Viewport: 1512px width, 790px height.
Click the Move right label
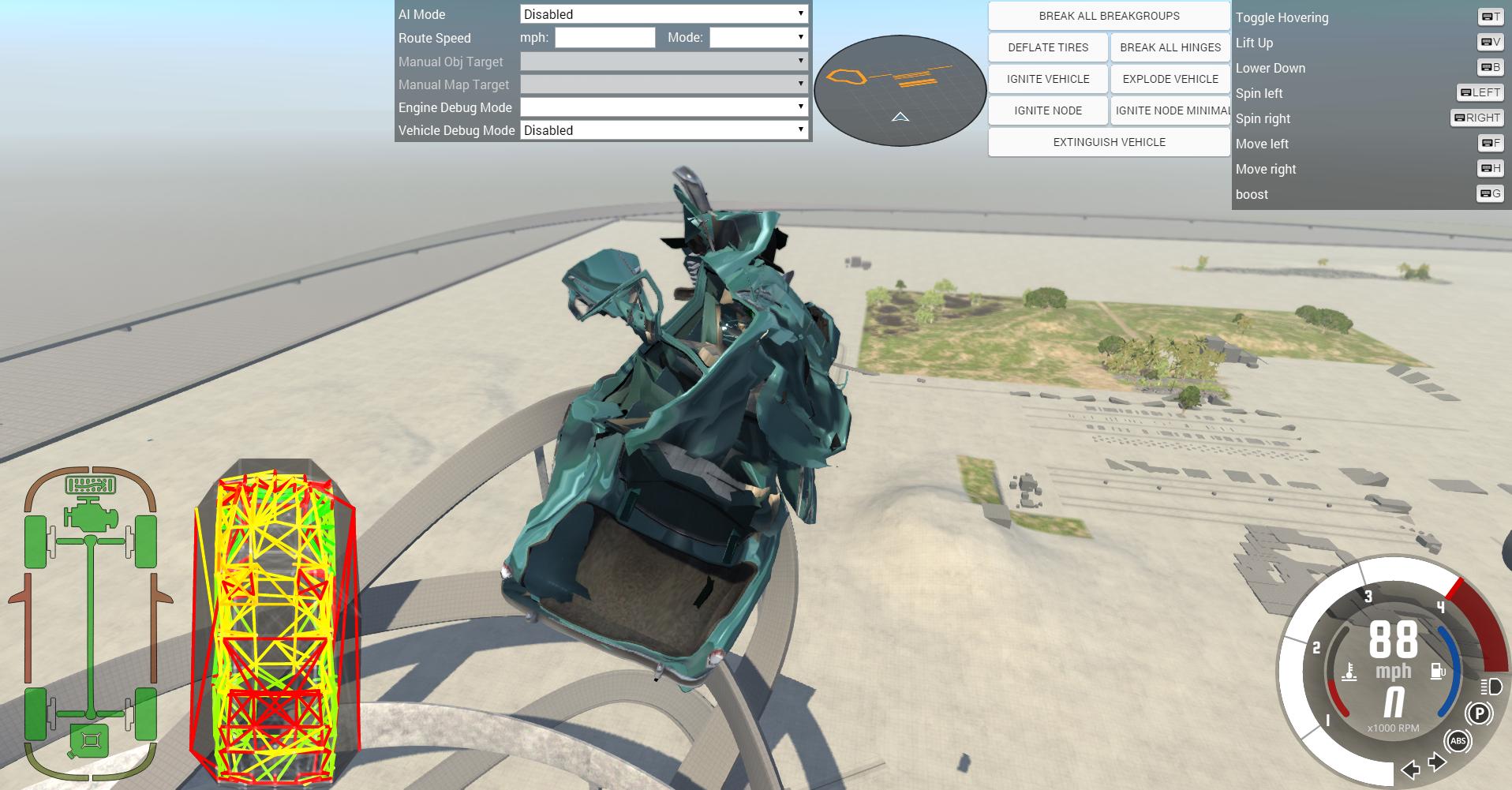[x=1266, y=169]
